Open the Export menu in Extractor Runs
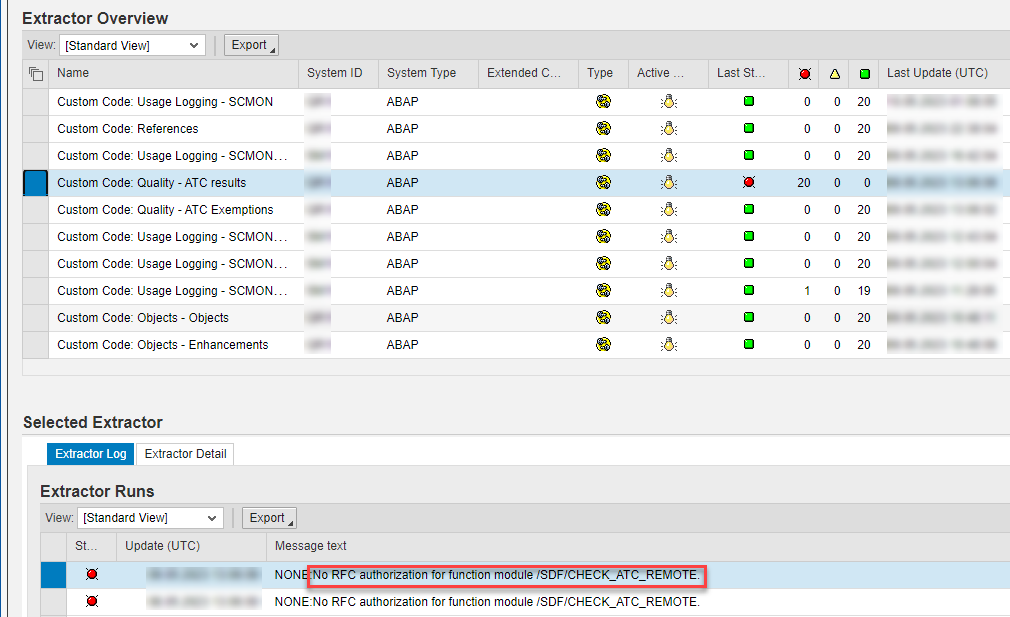This screenshot has width=1010, height=617. point(269,518)
